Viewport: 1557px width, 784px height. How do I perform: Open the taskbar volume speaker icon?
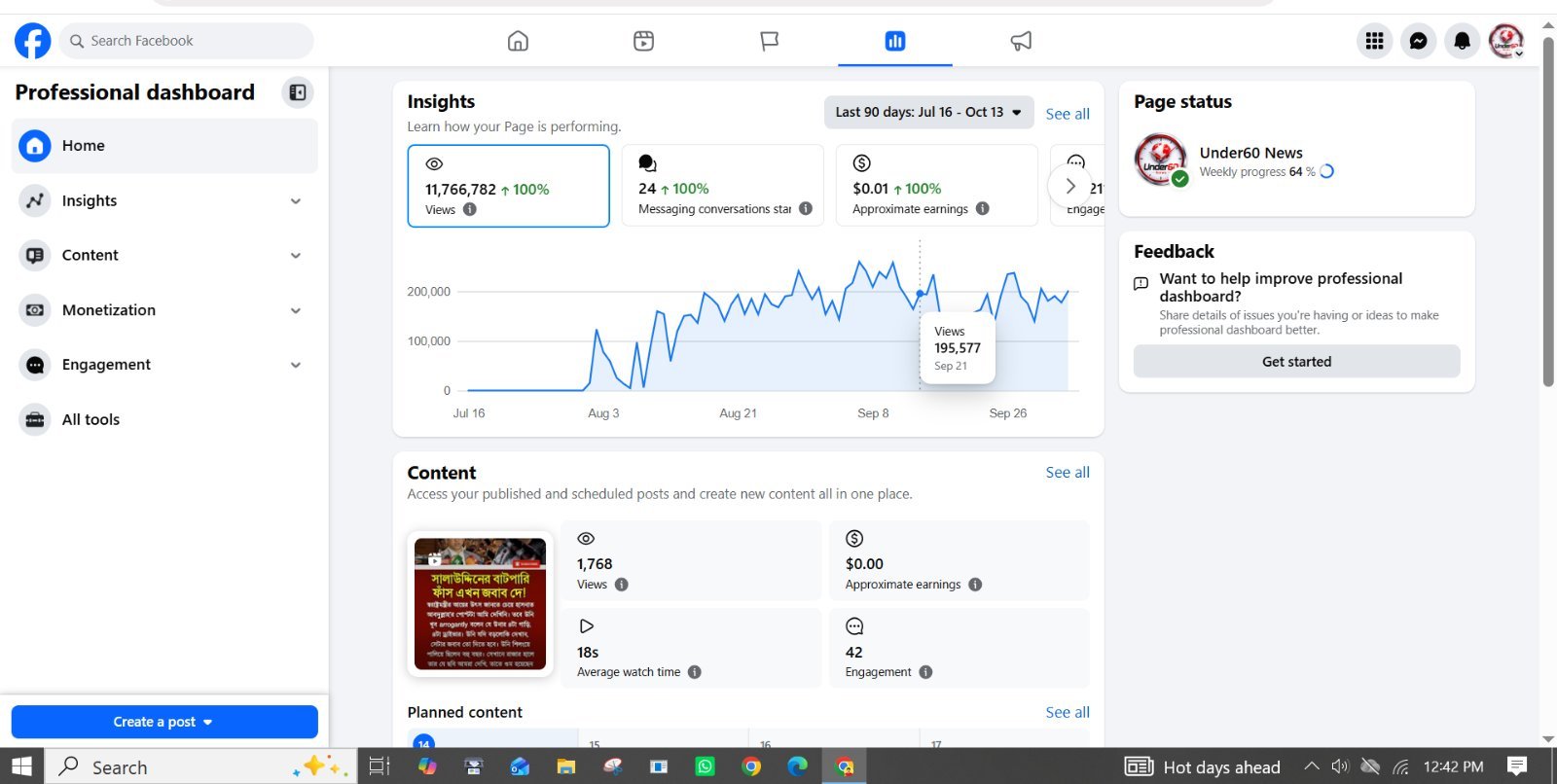pyautogui.click(x=1340, y=766)
